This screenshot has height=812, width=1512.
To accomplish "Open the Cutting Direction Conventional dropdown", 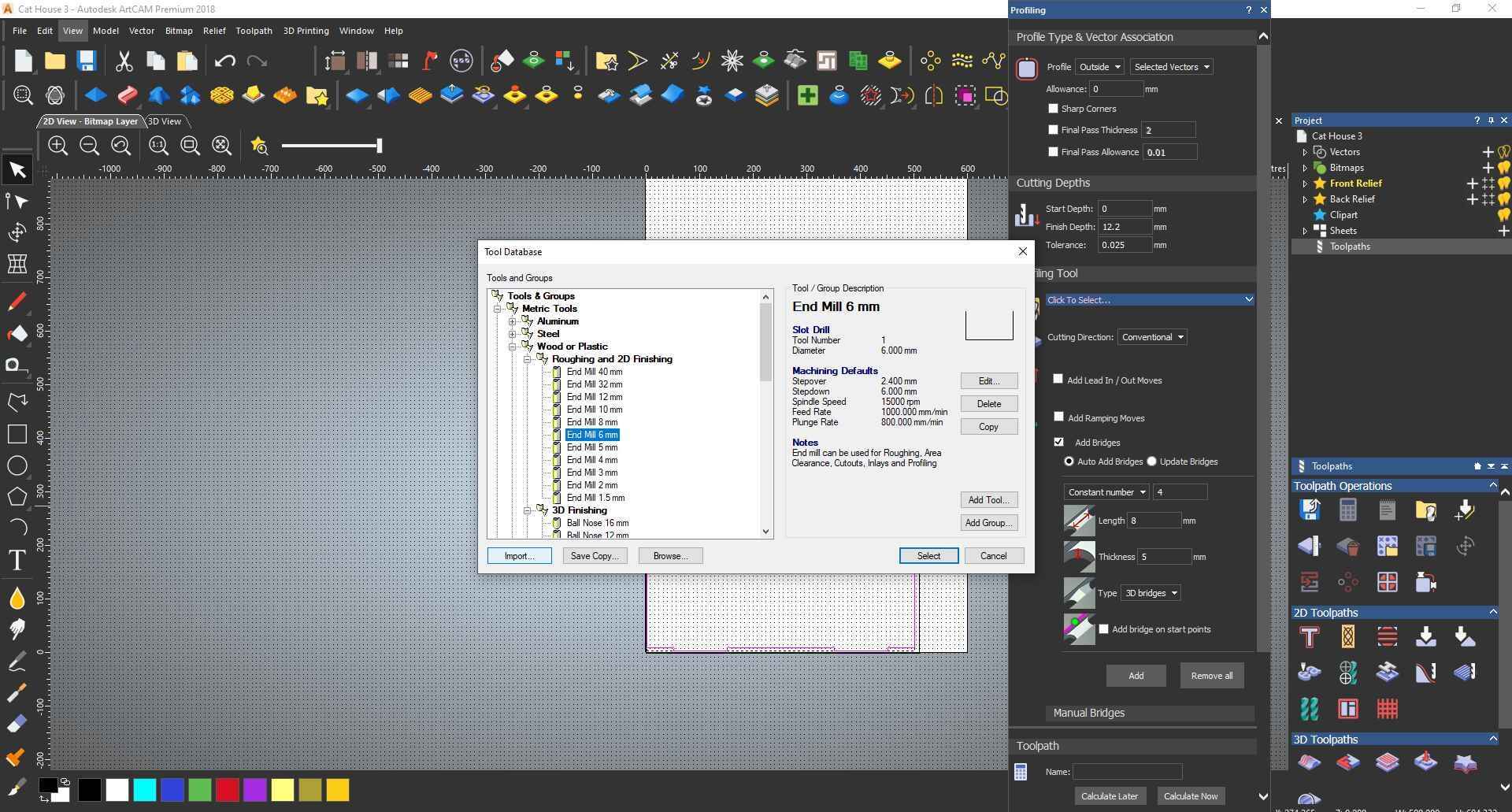I will click(1152, 337).
